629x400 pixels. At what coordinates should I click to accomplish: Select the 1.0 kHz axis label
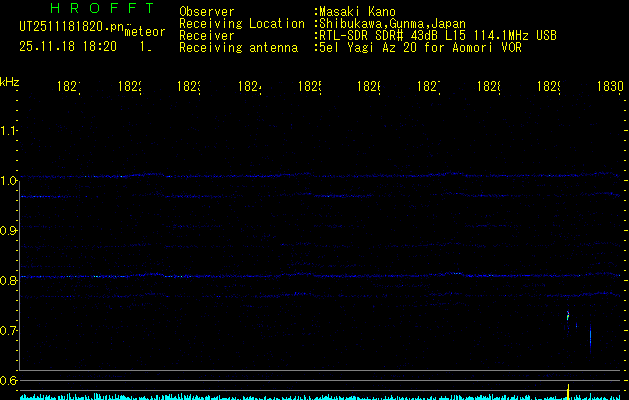click(9, 180)
